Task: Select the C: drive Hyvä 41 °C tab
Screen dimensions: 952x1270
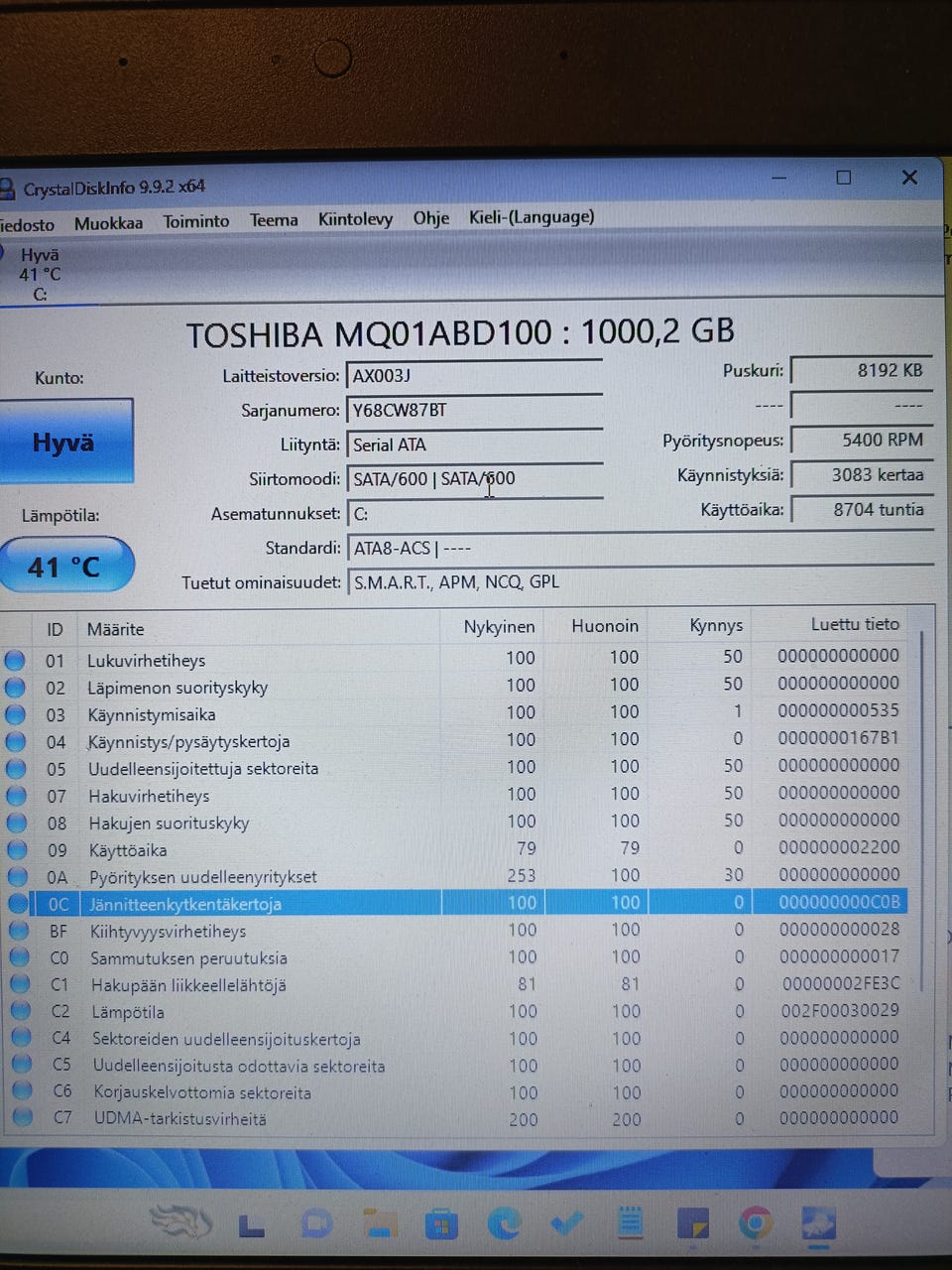Action: [40, 274]
